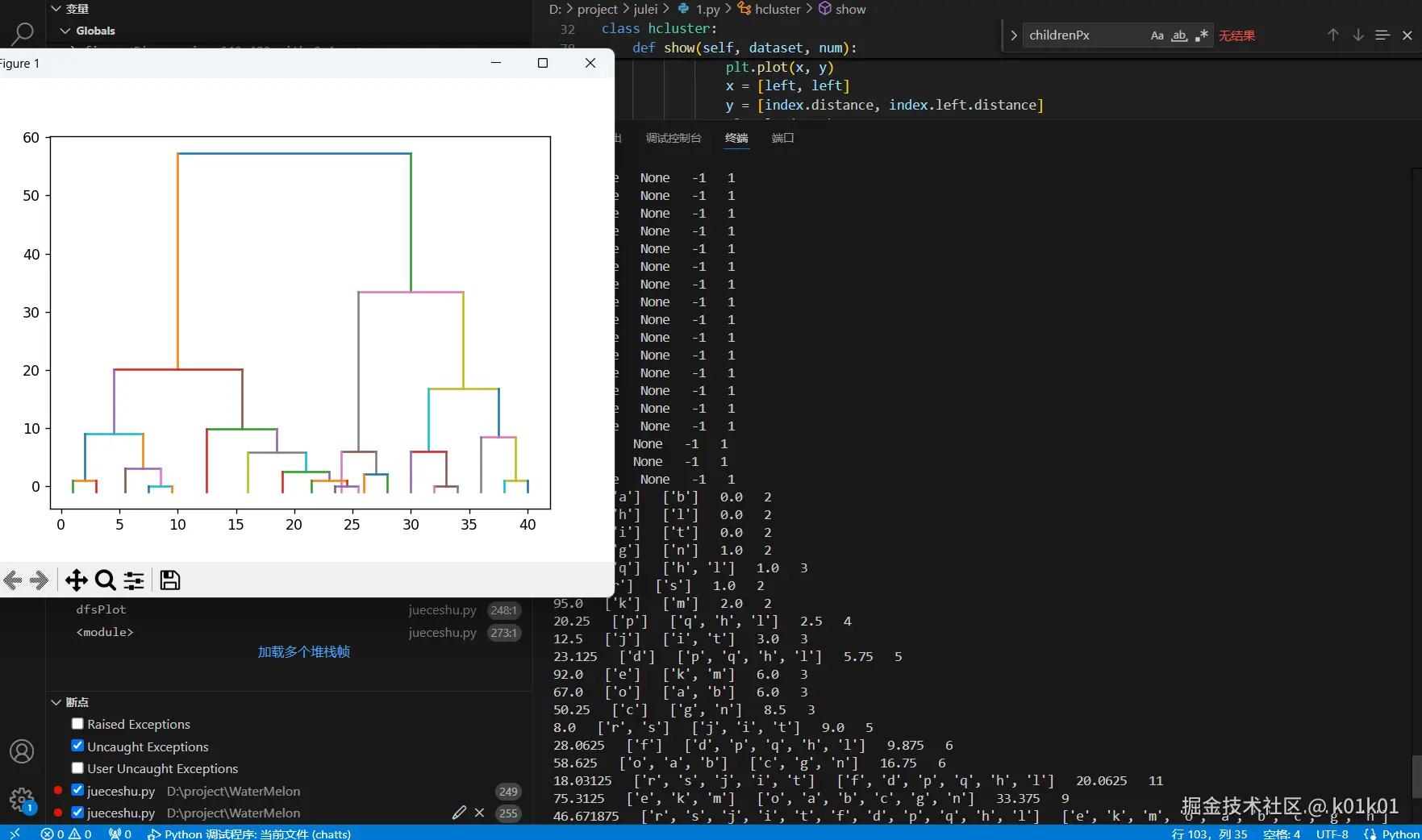Click the 248:1 line badge for dfsPlot
Image resolution: width=1422 pixels, height=840 pixels.
(504, 610)
